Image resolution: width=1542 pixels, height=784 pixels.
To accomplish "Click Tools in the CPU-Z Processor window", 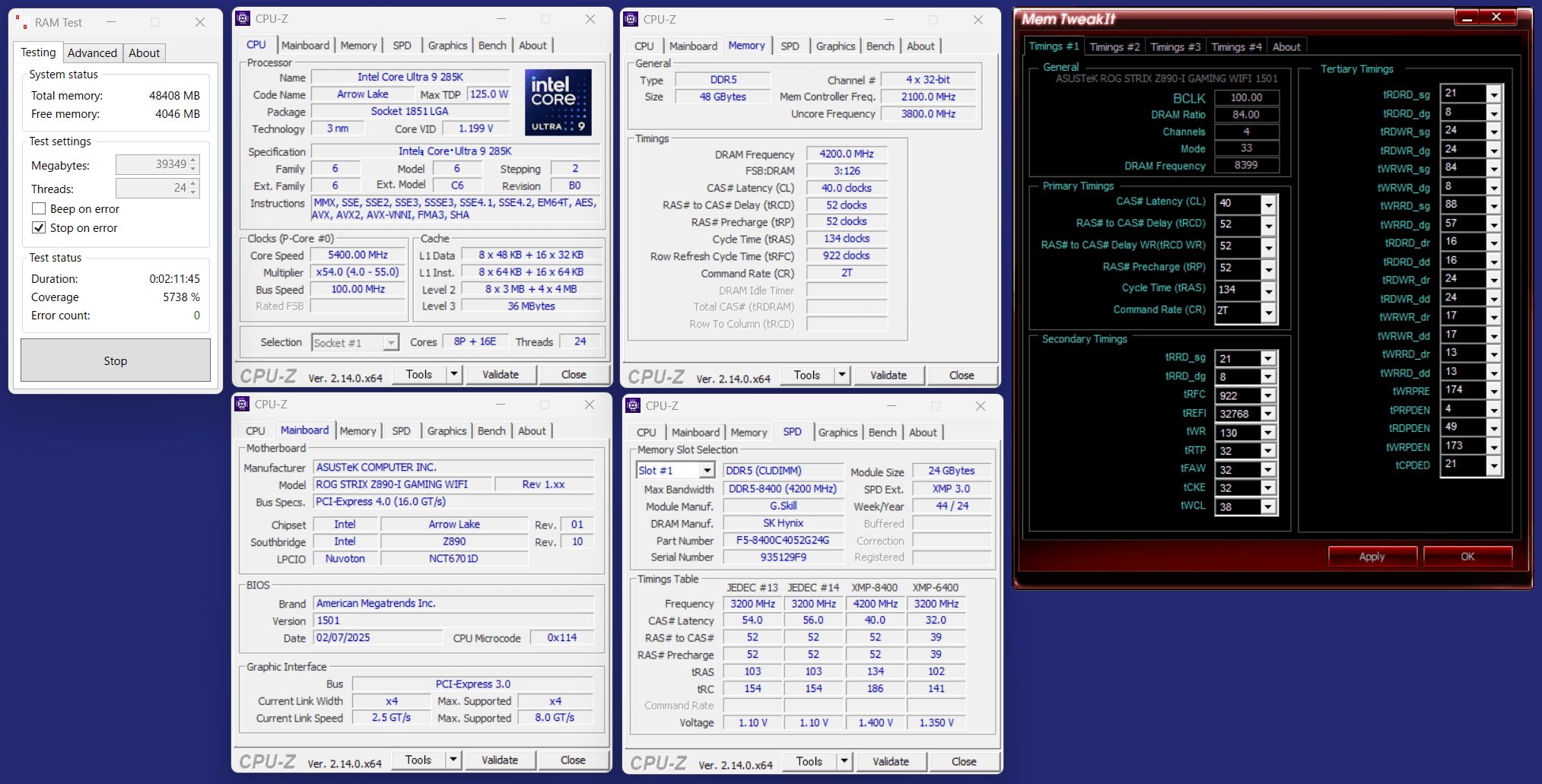I will 419,374.
